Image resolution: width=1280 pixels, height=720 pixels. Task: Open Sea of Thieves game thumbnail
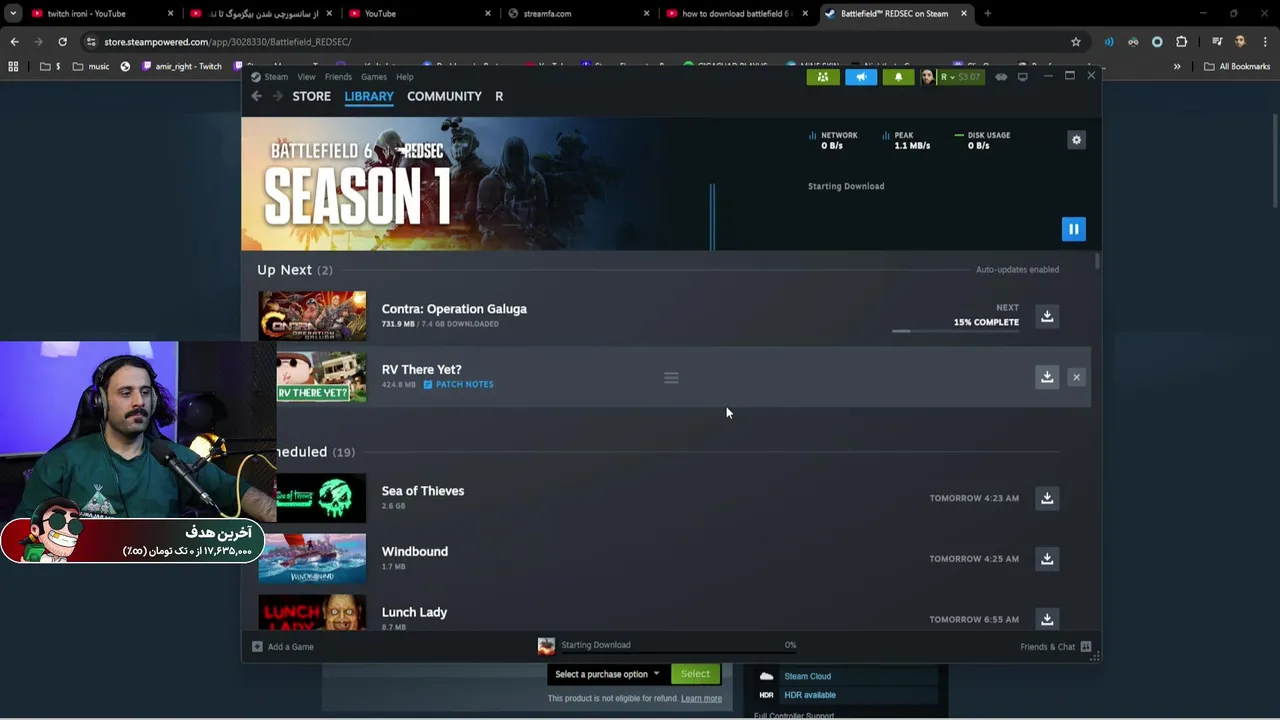(x=320, y=498)
